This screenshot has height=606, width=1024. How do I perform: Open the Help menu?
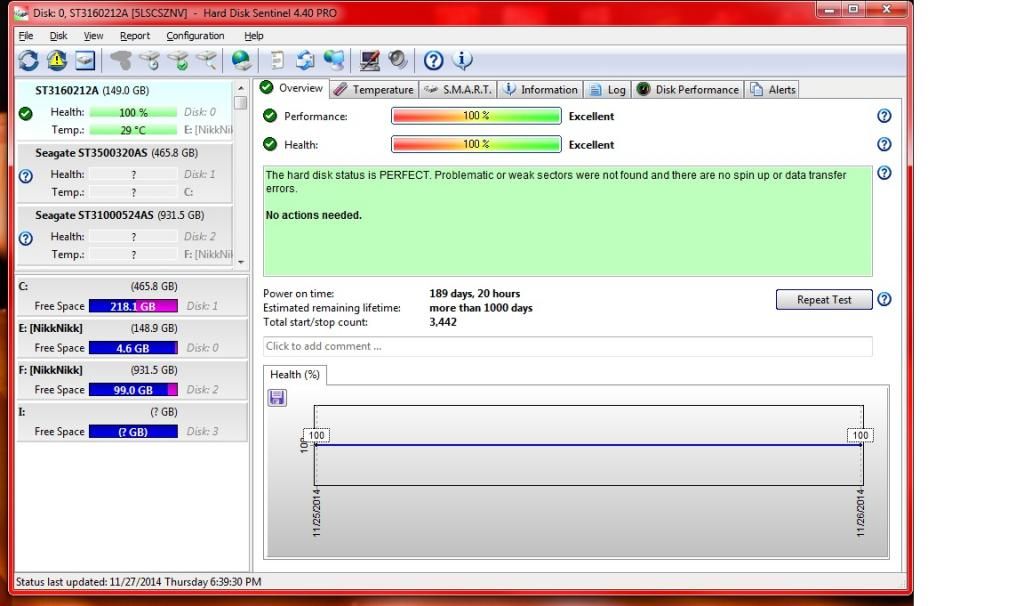253,36
